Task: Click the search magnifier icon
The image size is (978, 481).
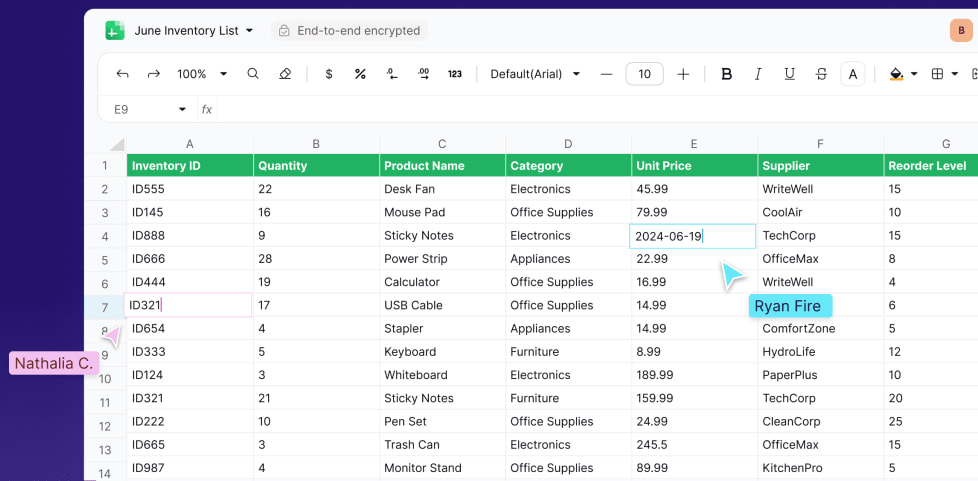Action: [253, 74]
